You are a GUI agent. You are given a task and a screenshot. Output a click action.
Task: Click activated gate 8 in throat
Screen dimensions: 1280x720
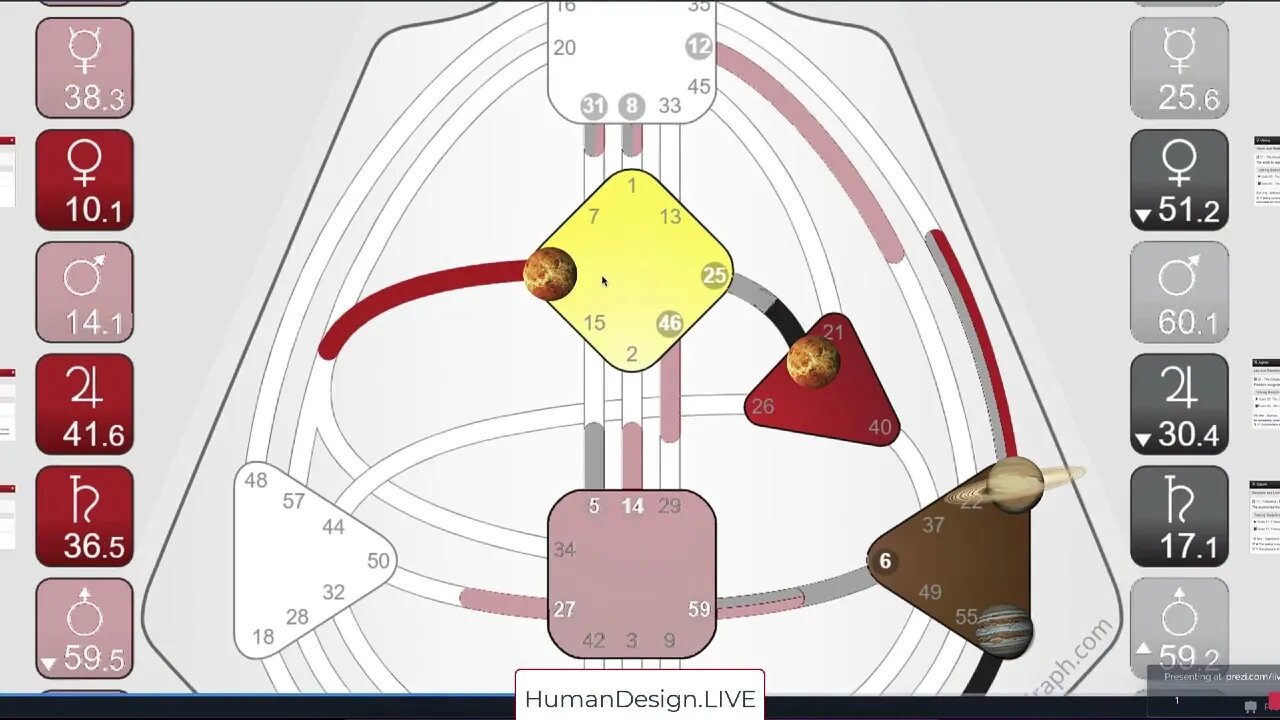[x=631, y=106]
